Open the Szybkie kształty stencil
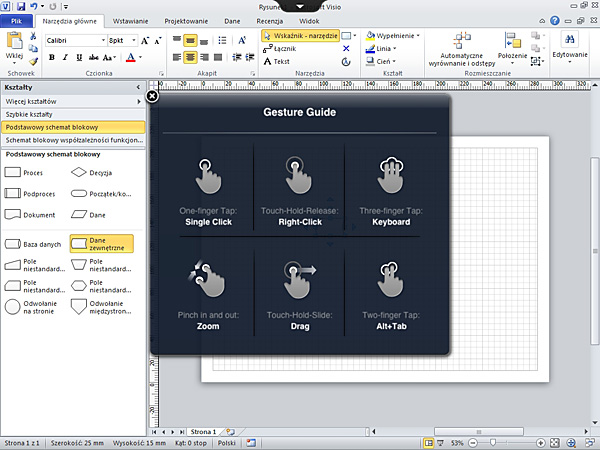Image resolution: width=600 pixels, height=450 pixels. [x=73, y=114]
